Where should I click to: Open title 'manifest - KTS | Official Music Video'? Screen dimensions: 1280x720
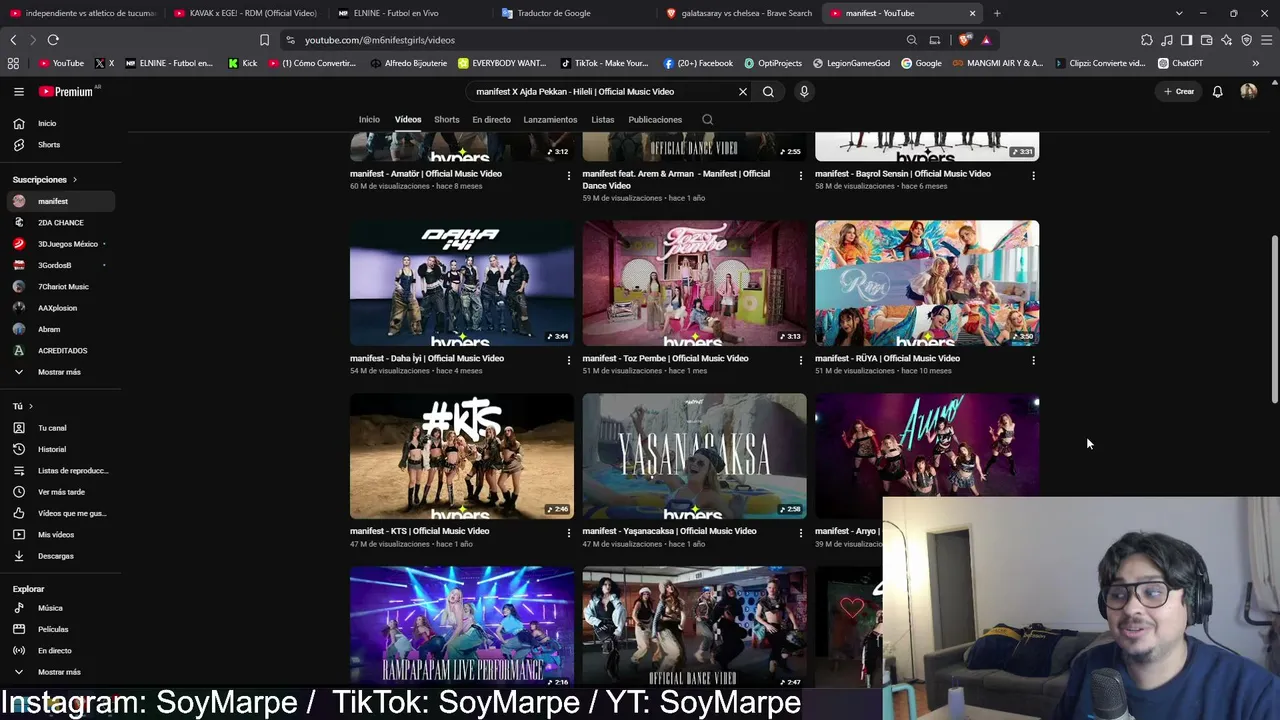[x=419, y=531]
